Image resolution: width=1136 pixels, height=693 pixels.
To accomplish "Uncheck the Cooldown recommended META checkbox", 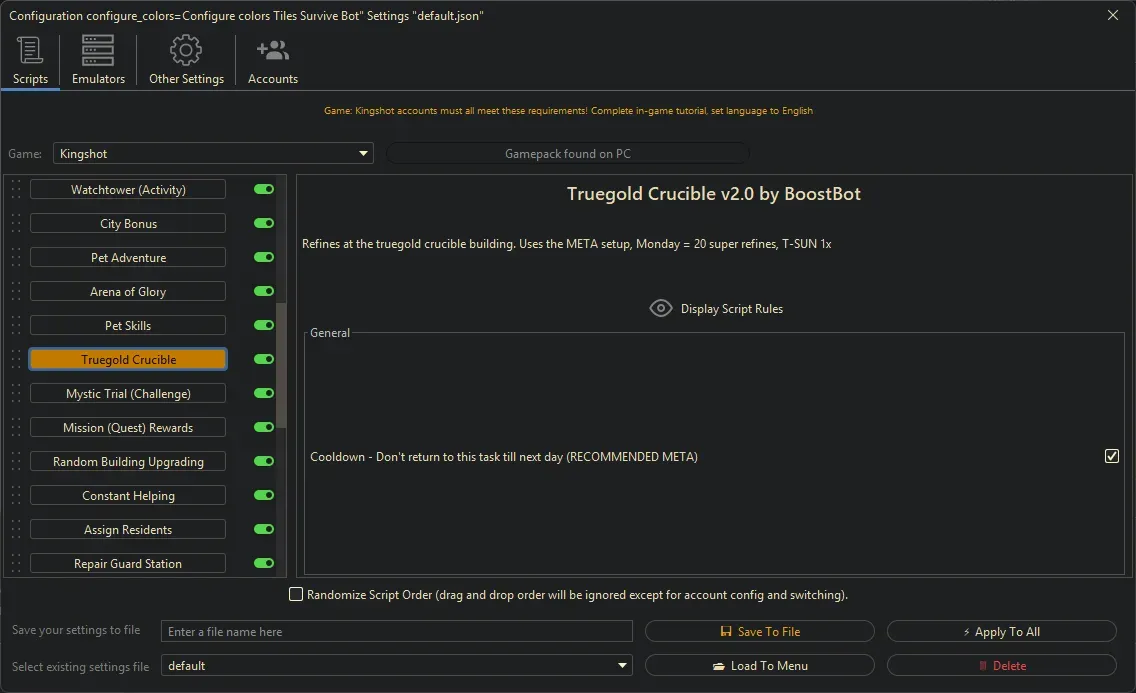I will point(1112,456).
